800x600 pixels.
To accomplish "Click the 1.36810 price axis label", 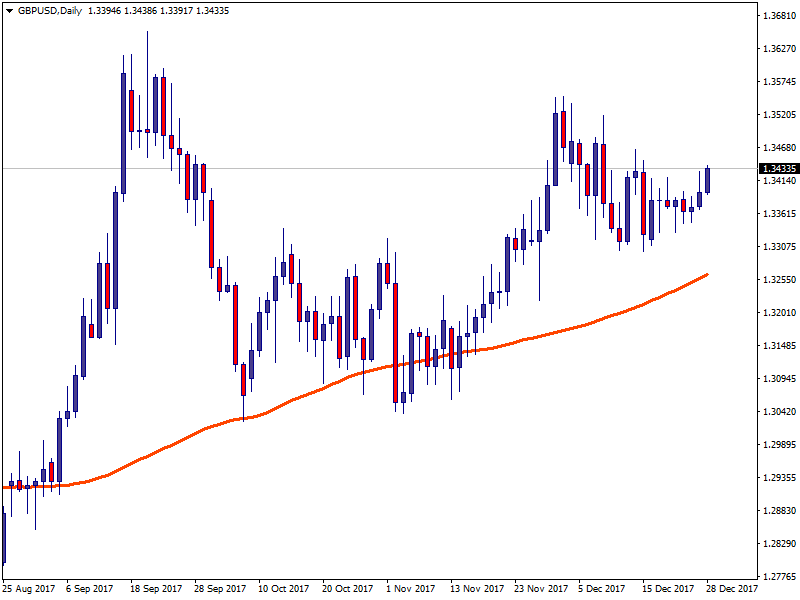I will click(x=776, y=16).
